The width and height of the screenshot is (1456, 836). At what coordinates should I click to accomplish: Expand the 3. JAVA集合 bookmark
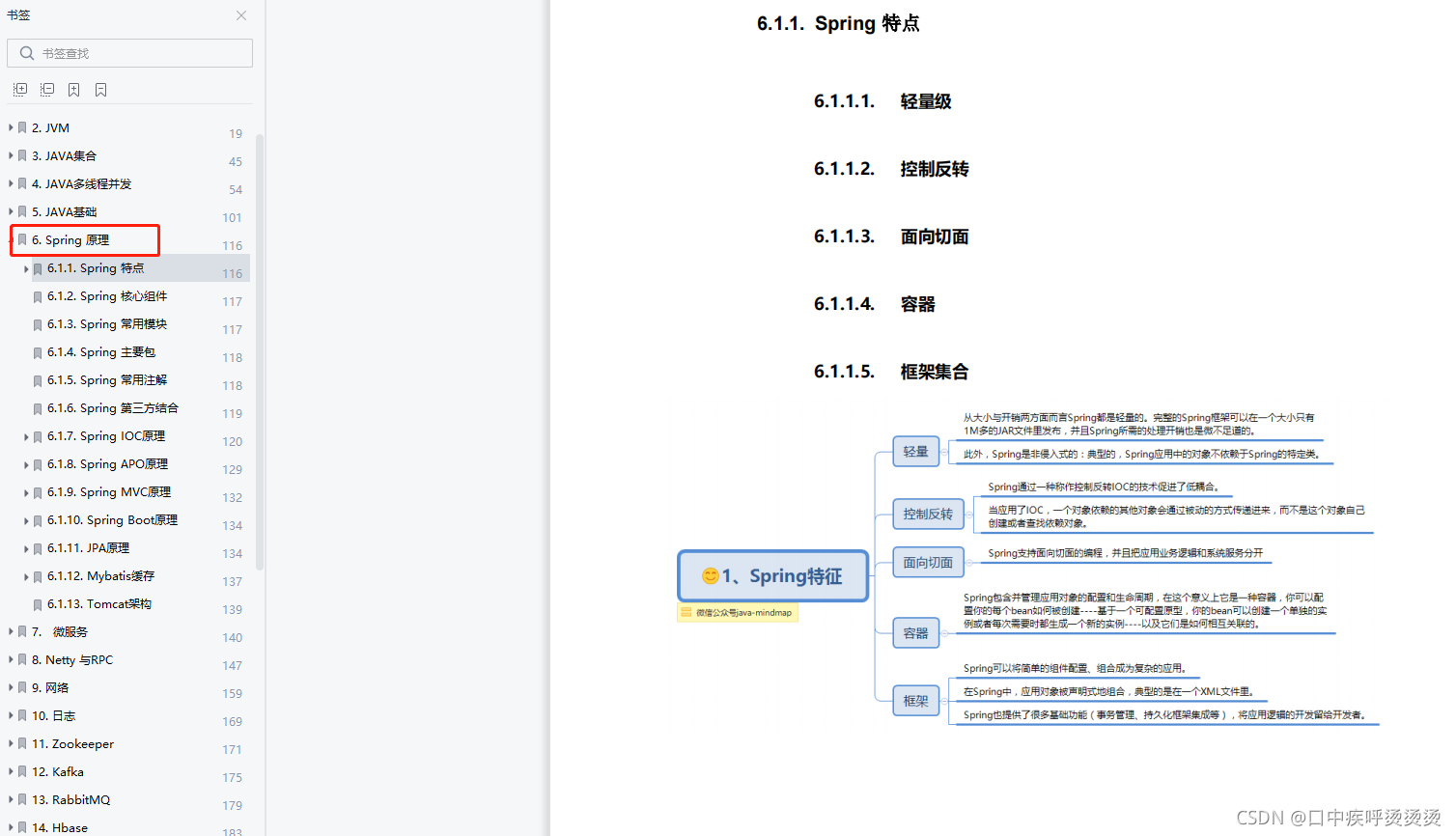coord(11,155)
